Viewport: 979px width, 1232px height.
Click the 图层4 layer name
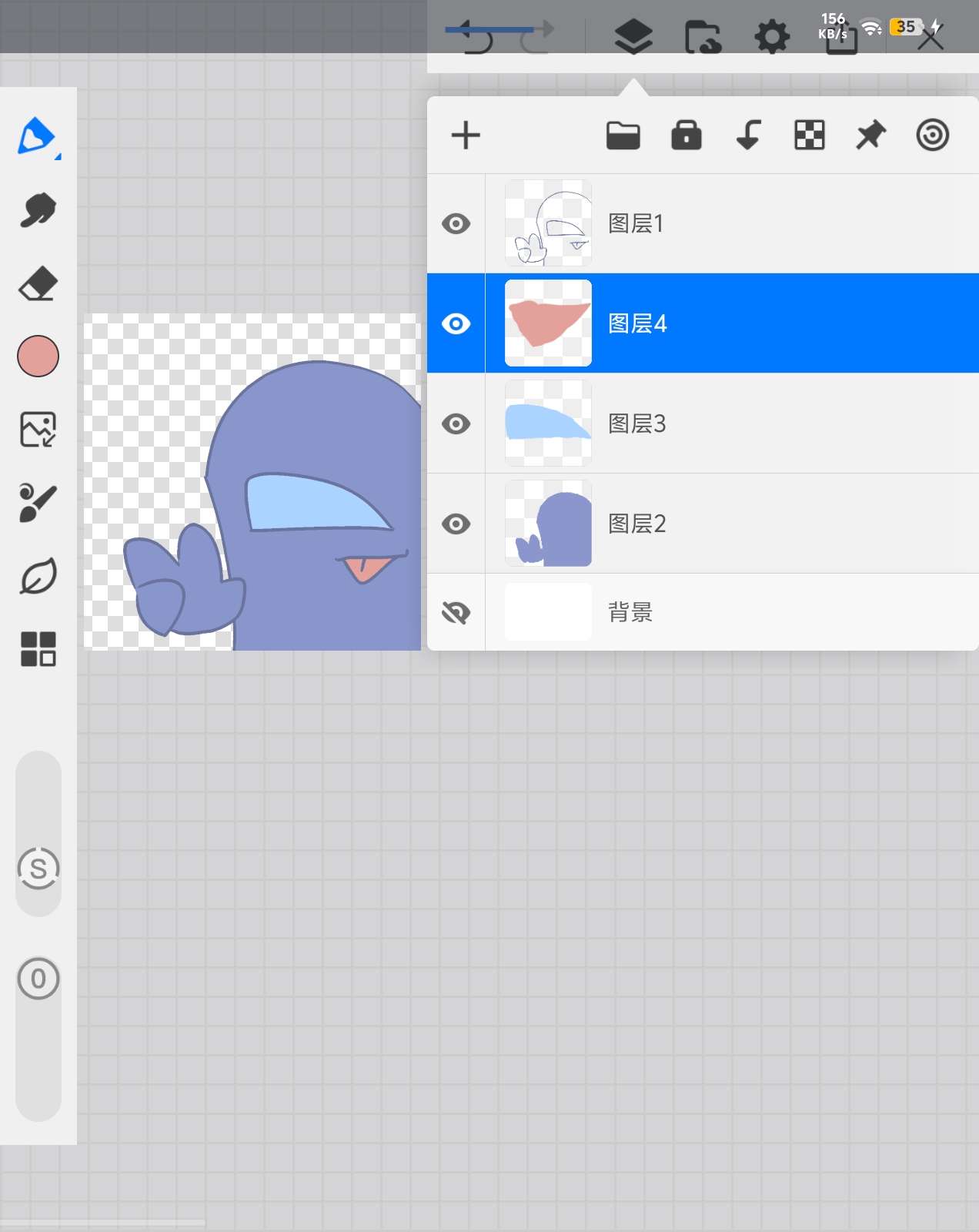point(637,323)
